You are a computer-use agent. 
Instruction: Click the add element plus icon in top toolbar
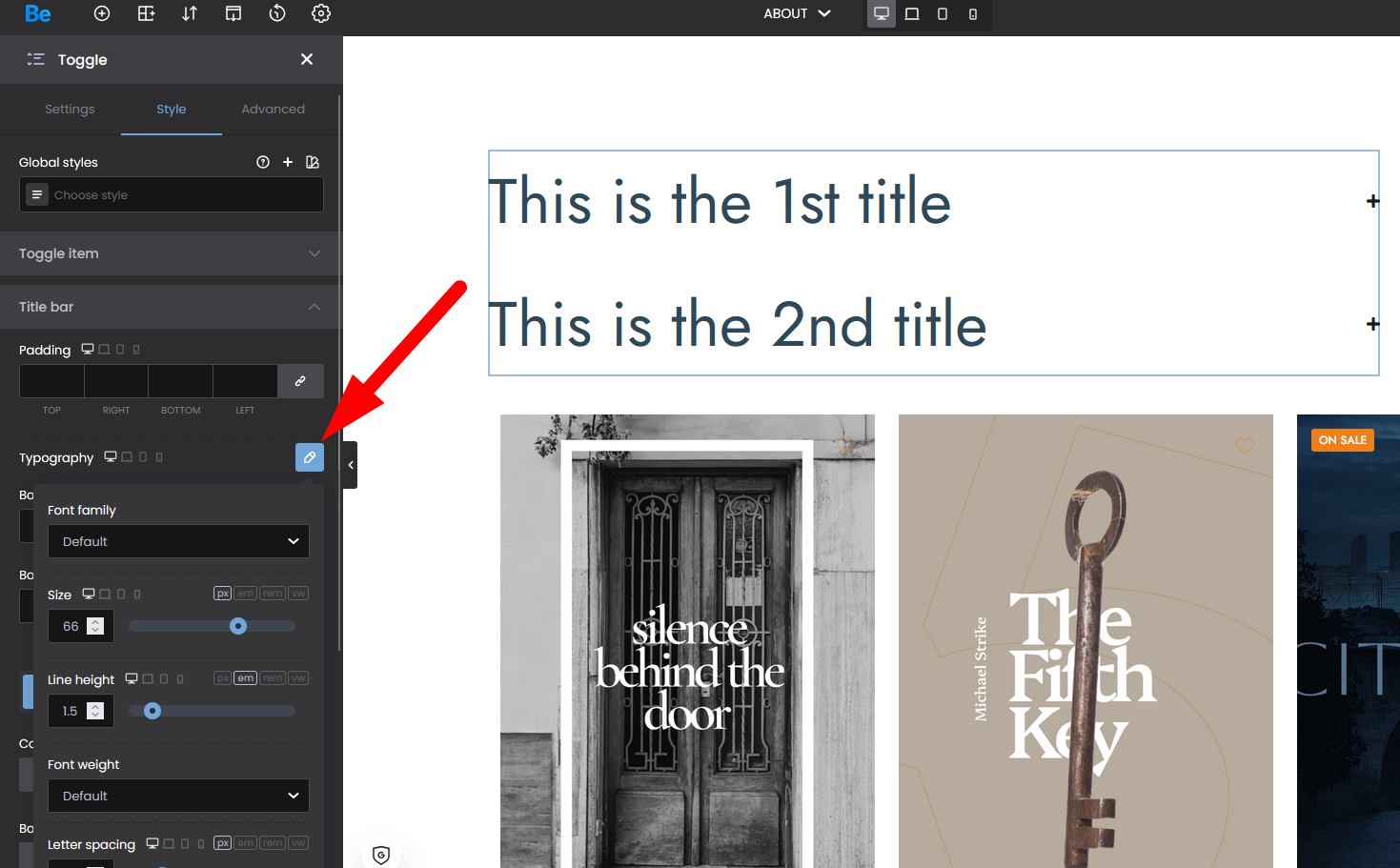(102, 13)
